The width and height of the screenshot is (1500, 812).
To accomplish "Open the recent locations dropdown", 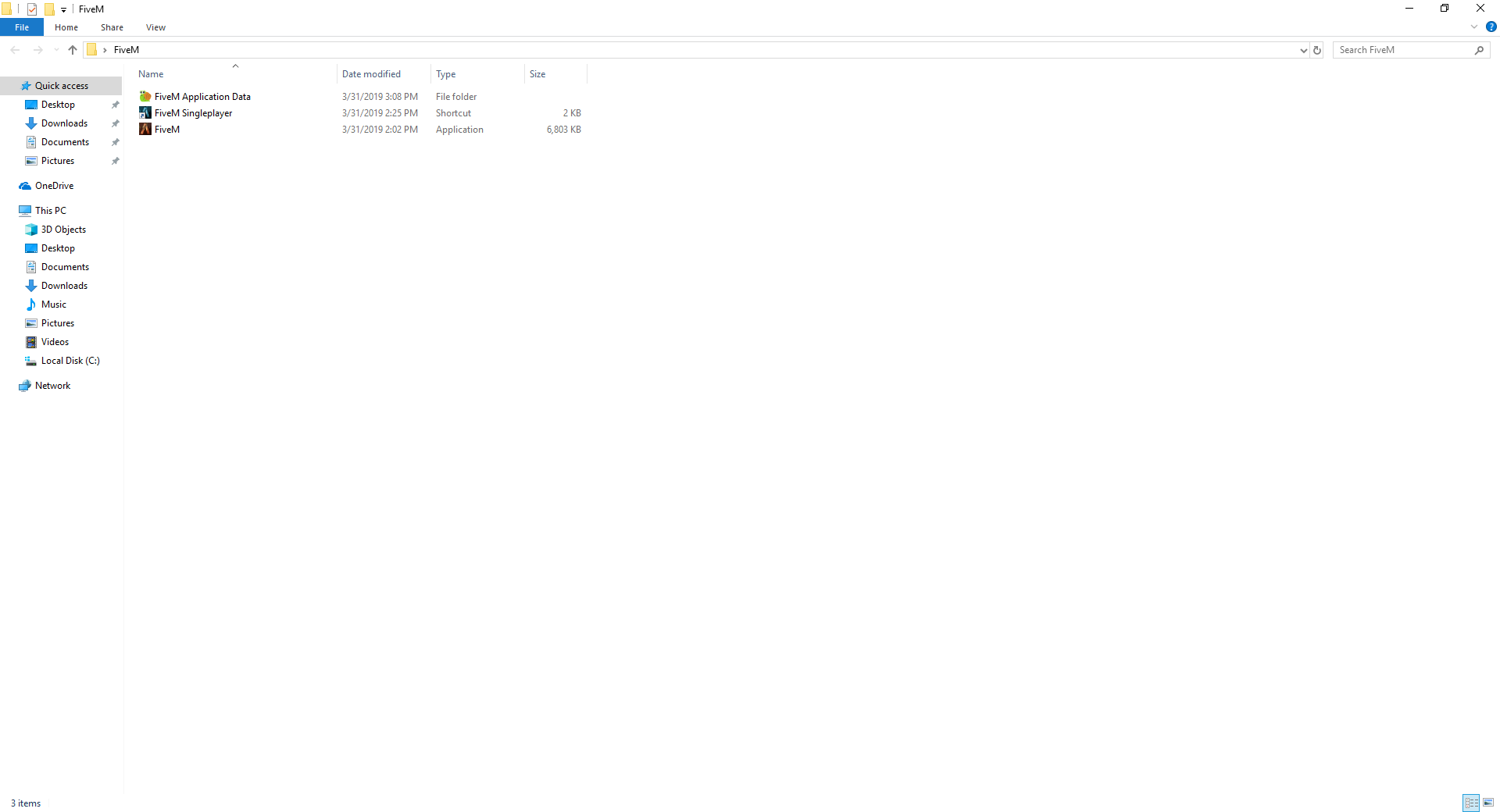I will tap(56, 50).
